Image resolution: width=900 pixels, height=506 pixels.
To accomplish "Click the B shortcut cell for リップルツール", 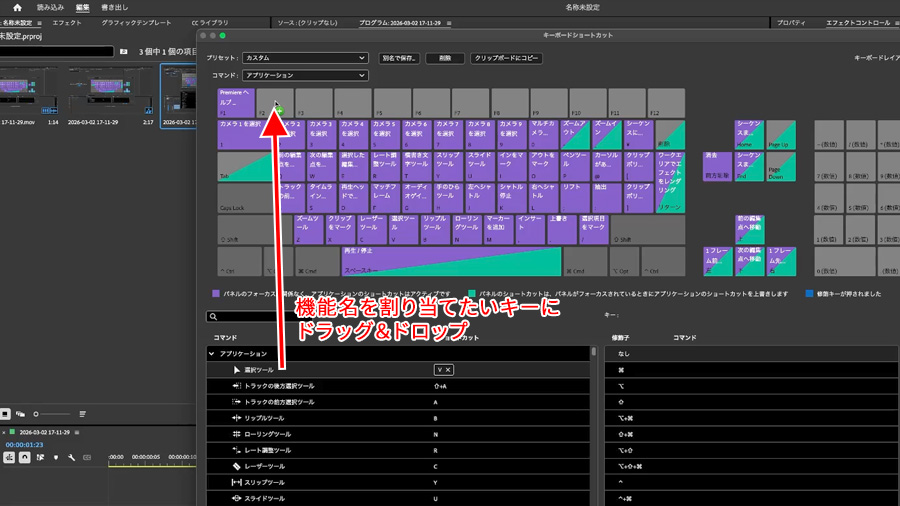I will [x=436, y=418].
